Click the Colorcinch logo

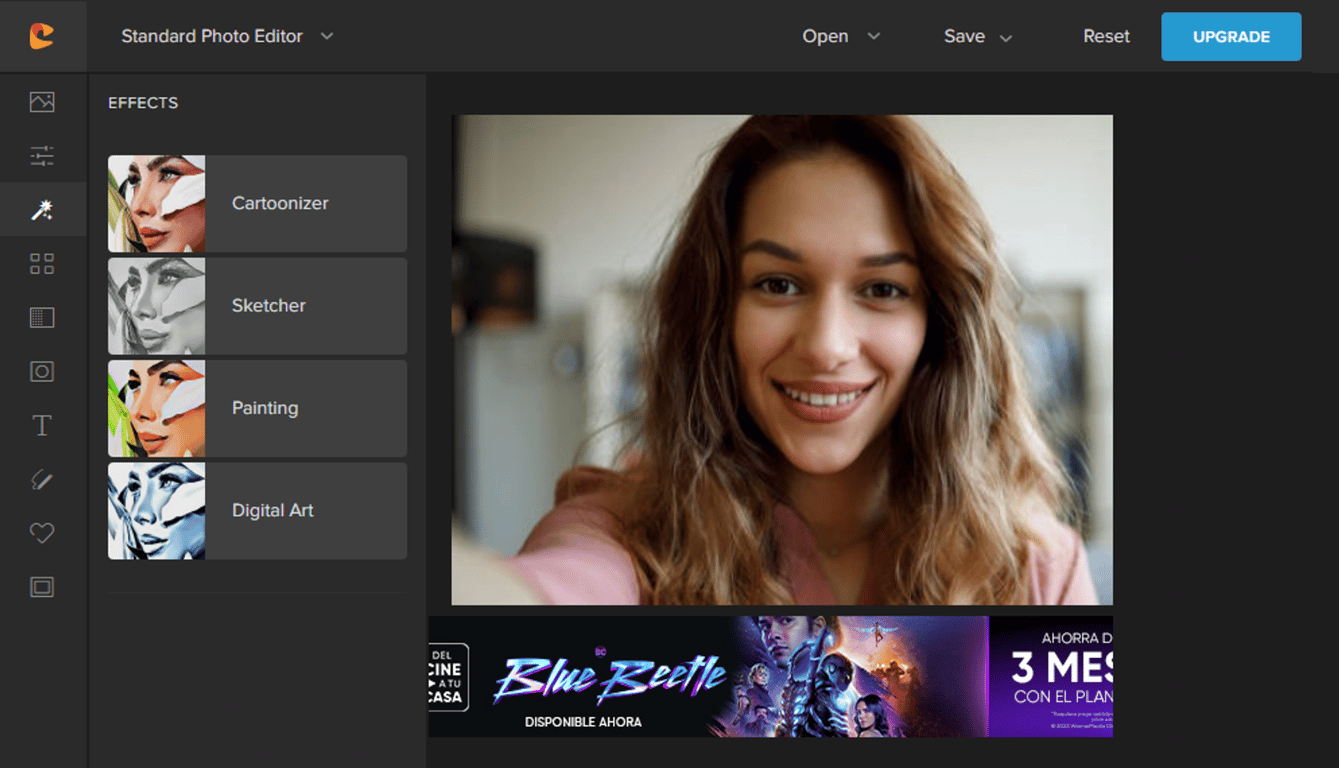43,36
